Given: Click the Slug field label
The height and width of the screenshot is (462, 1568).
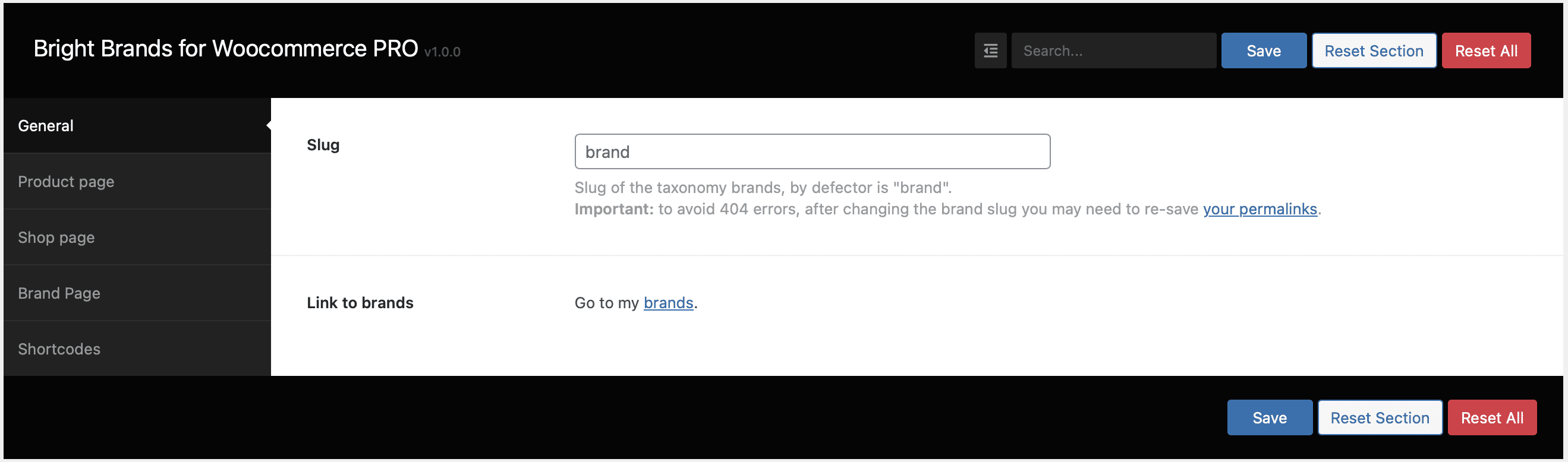Looking at the screenshot, I should [323, 145].
